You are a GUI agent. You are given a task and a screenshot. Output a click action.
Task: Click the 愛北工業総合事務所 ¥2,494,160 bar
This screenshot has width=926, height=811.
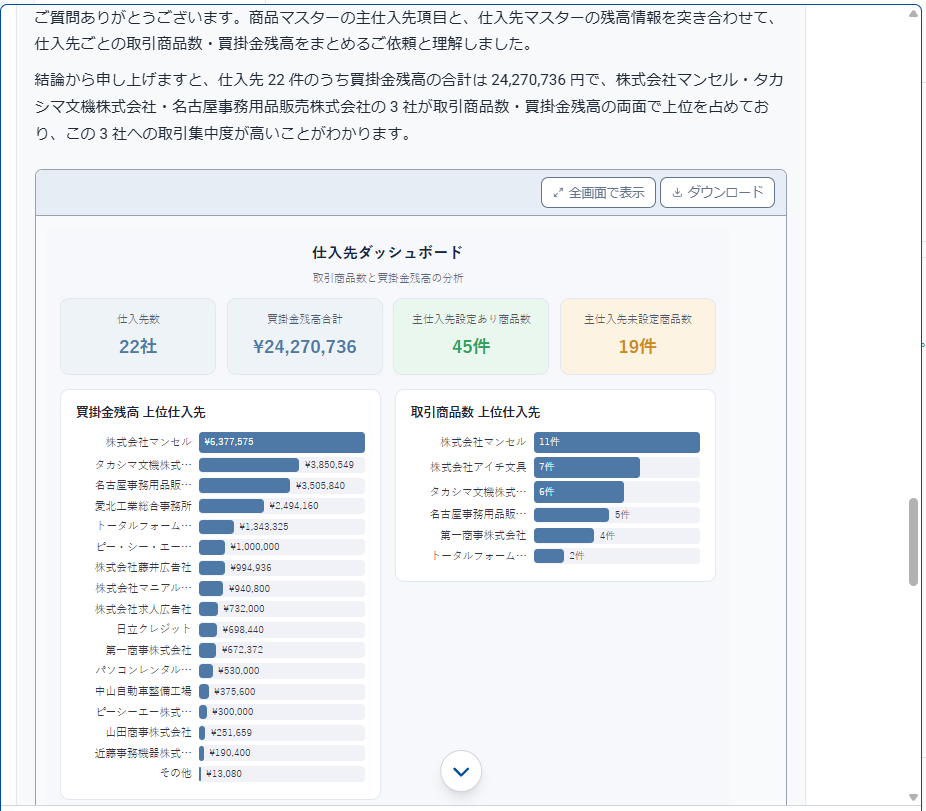232,506
